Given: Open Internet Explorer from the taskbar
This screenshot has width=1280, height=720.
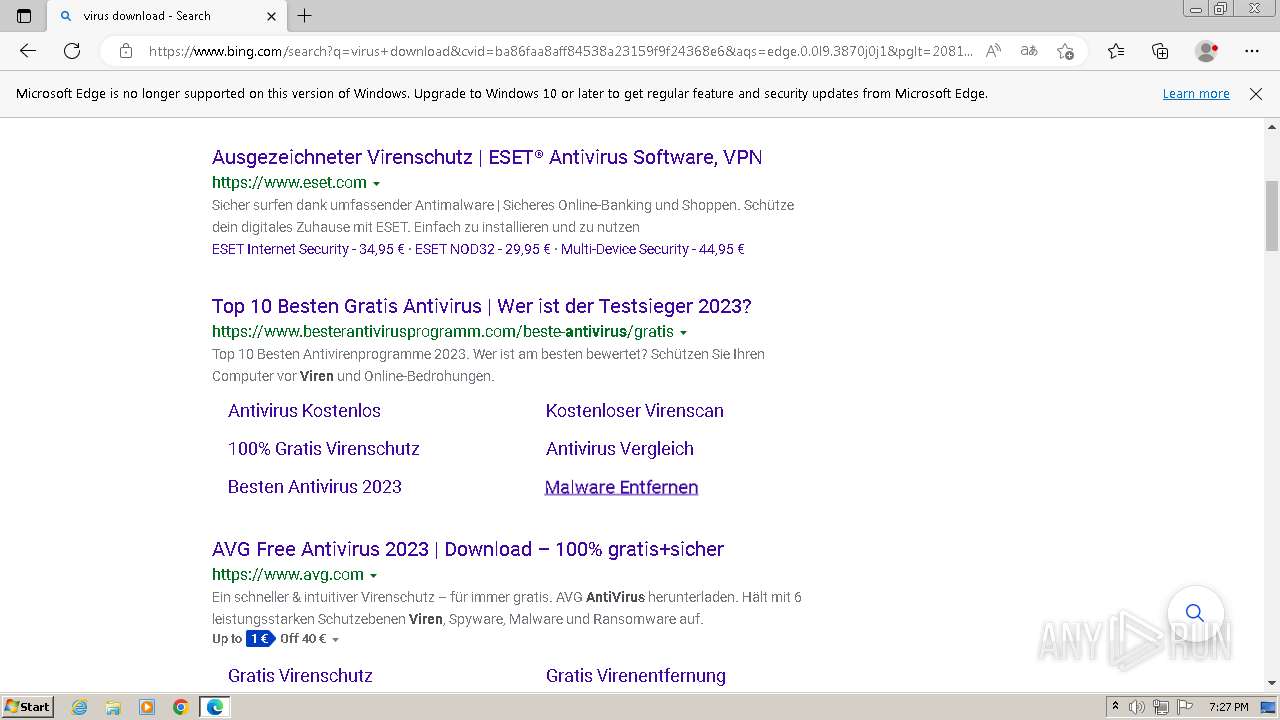Looking at the screenshot, I should (80, 707).
